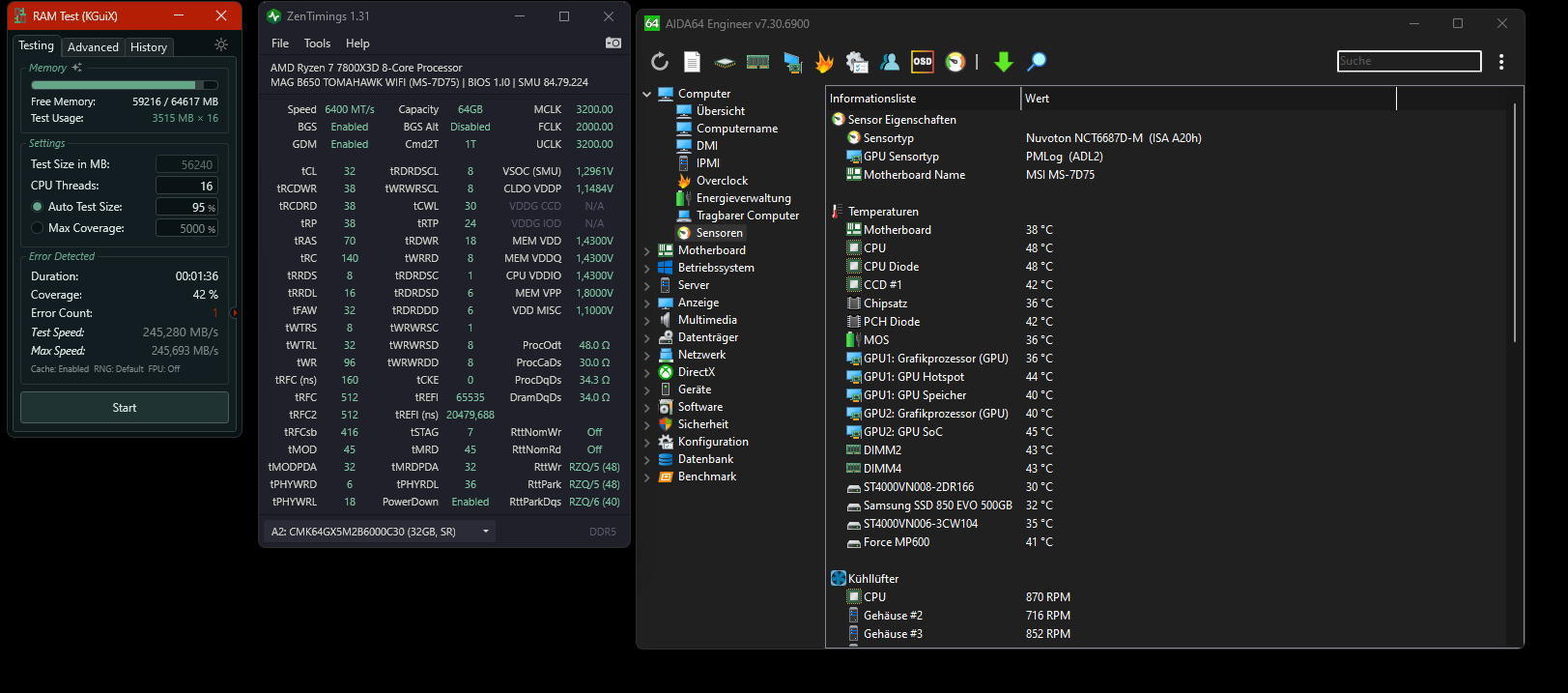This screenshot has width=1568, height=693.
Task: Open the Help menu in ZenTimings
Action: pyautogui.click(x=357, y=43)
